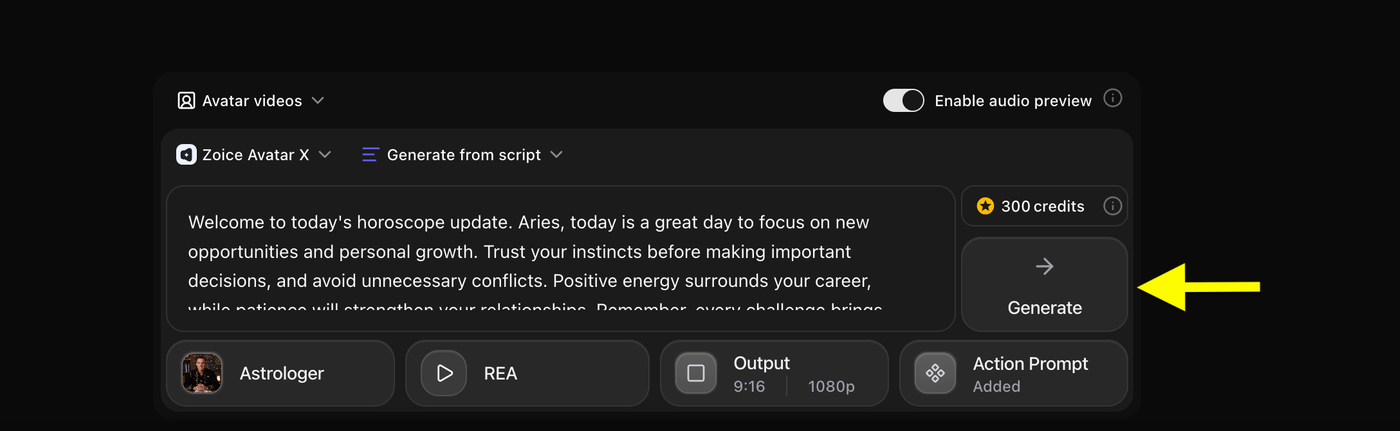The height and width of the screenshot is (431, 1400).
Task: Select the Astrologer avatar thumbnail
Action: [x=202, y=373]
